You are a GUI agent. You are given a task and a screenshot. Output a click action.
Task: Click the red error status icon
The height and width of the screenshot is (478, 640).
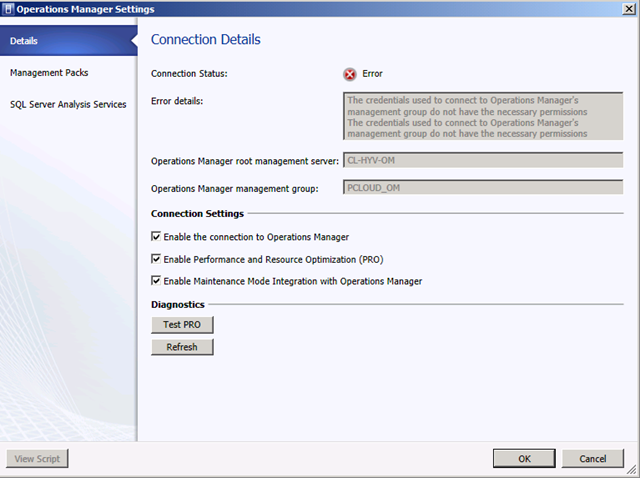coord(350,74)
